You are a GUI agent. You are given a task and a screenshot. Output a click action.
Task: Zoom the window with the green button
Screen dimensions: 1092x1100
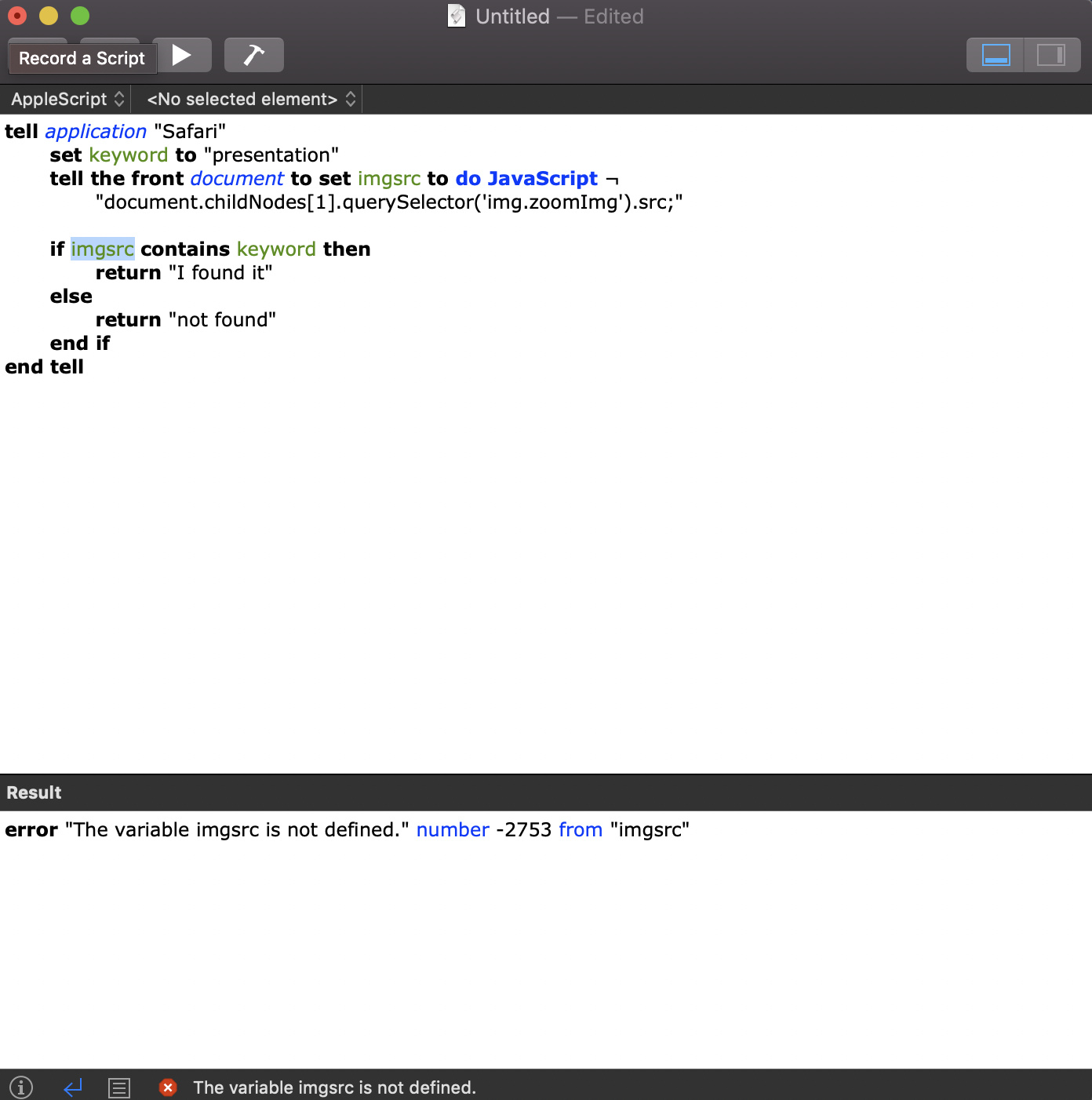(80, 16)
